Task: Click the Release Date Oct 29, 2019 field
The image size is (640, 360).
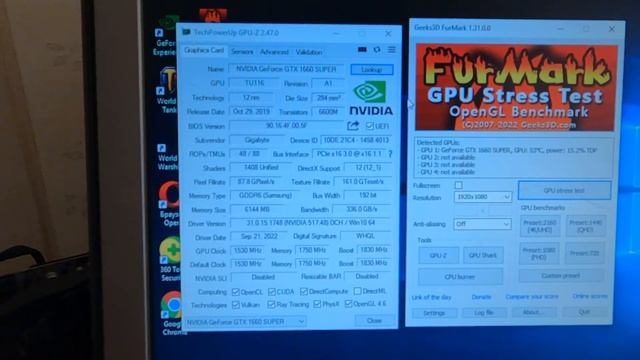Action: click(251, 111)
